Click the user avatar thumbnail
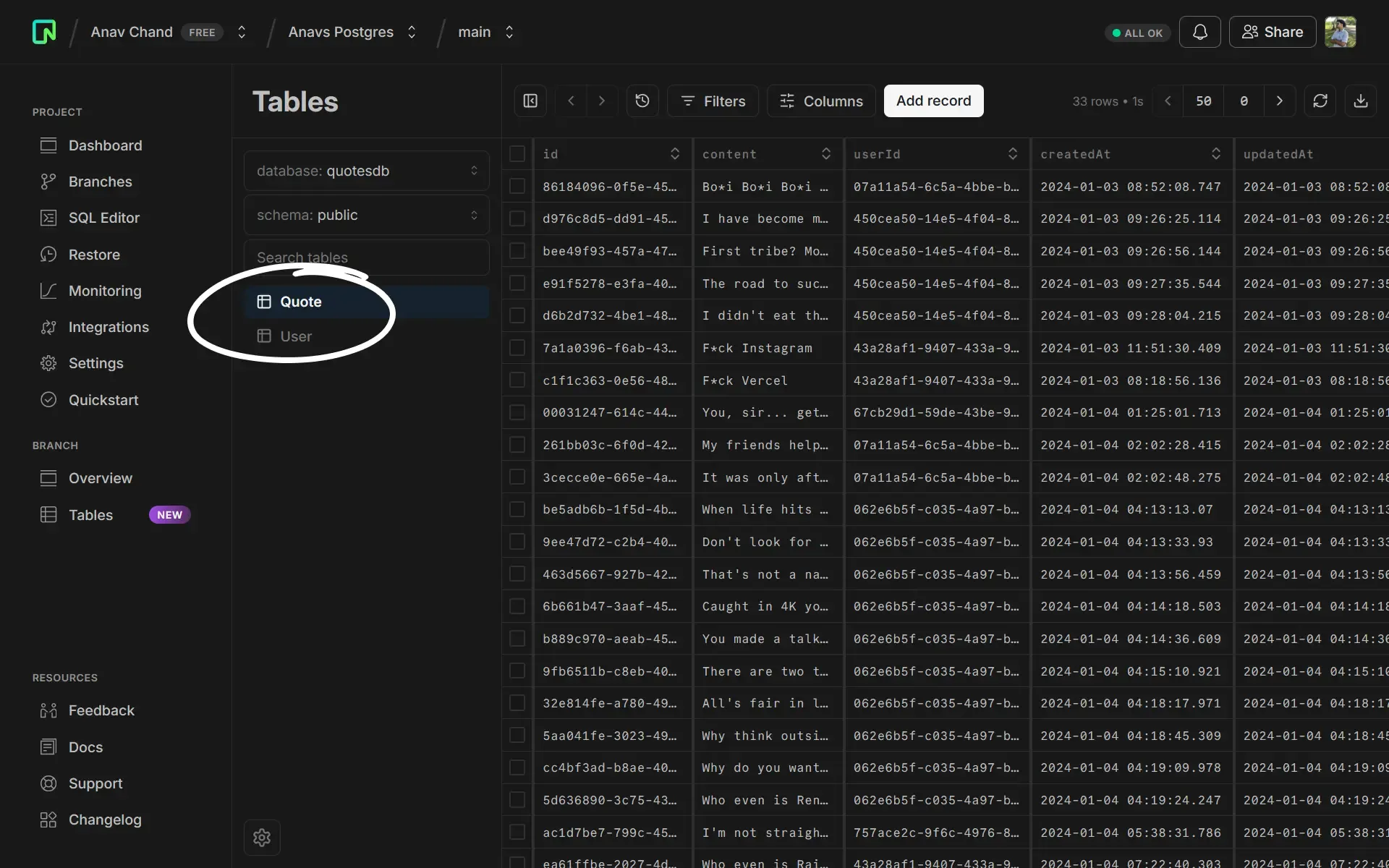Viewport: 1389px width, 868px height. [x=1340, y=32]
